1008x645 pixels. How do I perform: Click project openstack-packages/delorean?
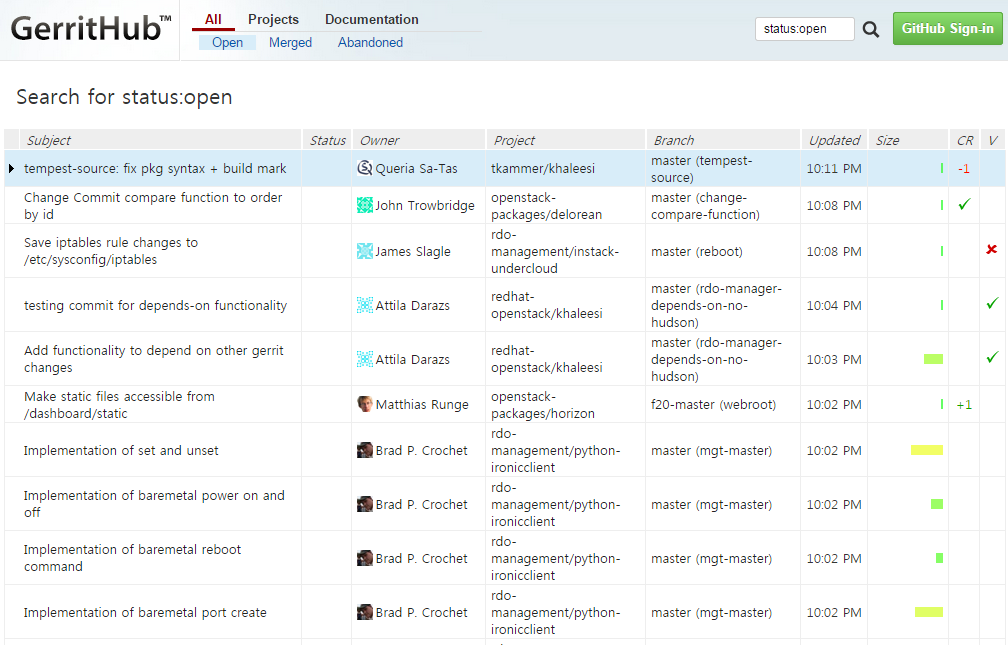546,206
